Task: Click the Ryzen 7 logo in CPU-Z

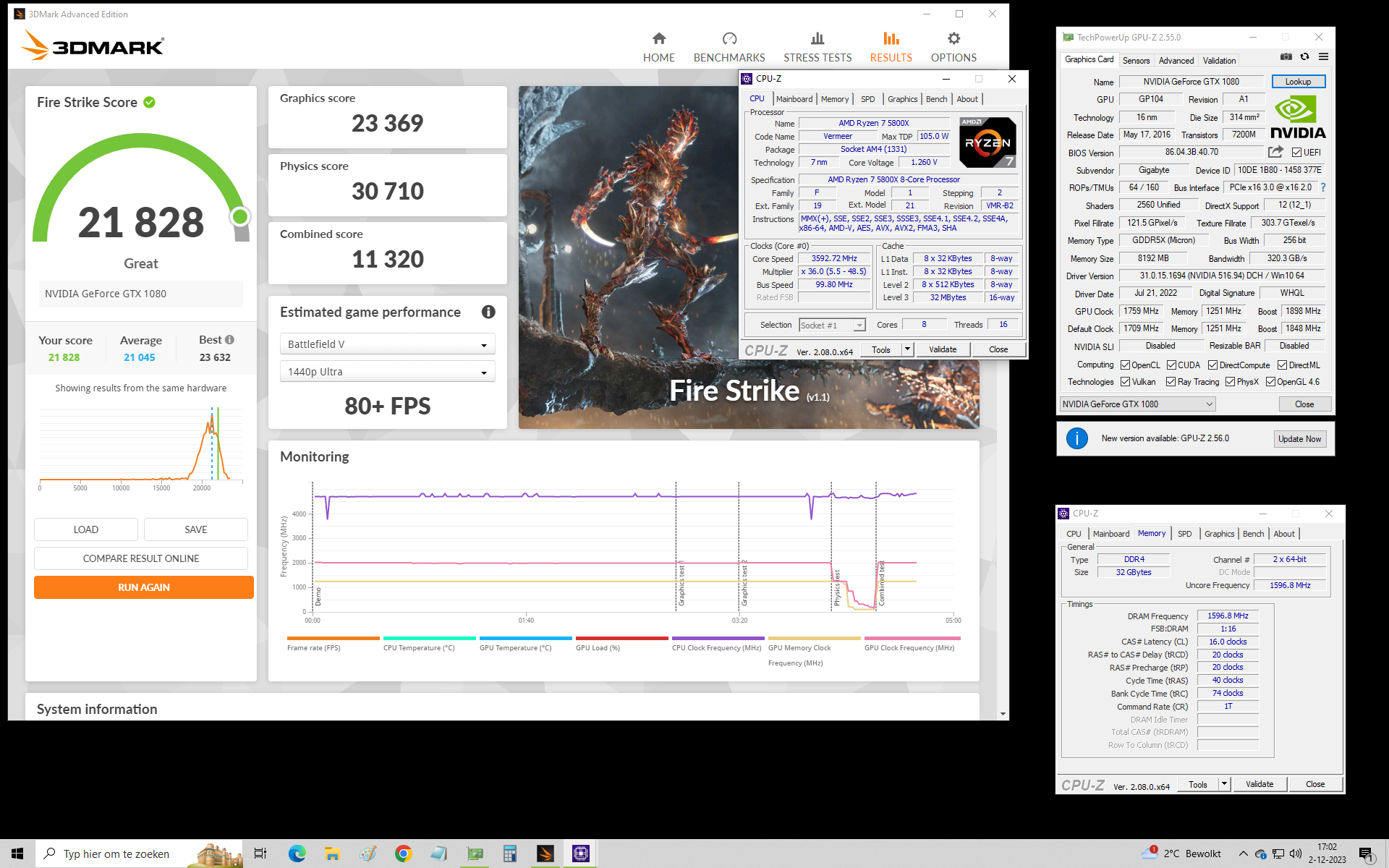Action: click(987, 142)
